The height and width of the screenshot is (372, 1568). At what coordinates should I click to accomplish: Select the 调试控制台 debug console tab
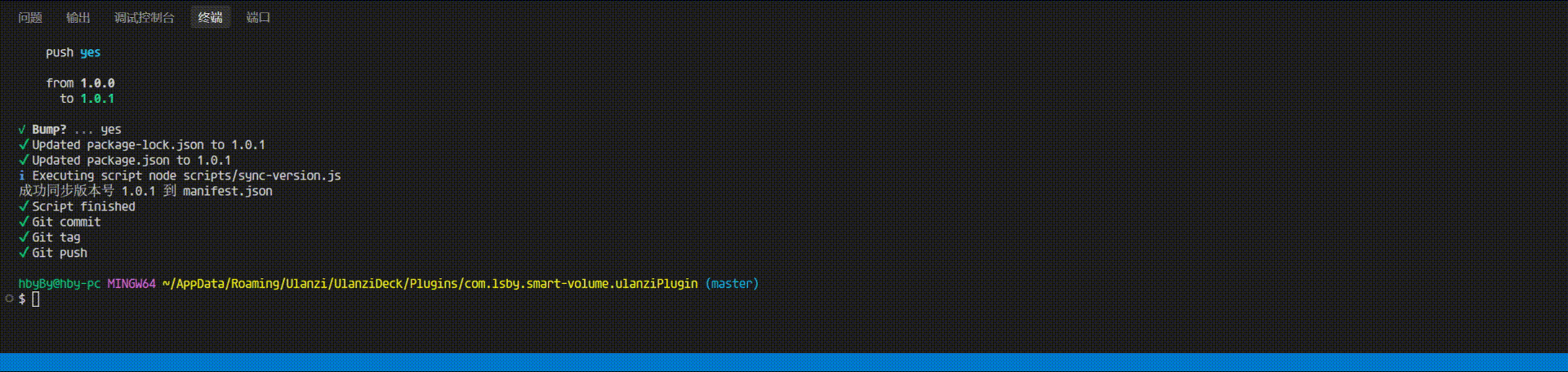(145, 17)
